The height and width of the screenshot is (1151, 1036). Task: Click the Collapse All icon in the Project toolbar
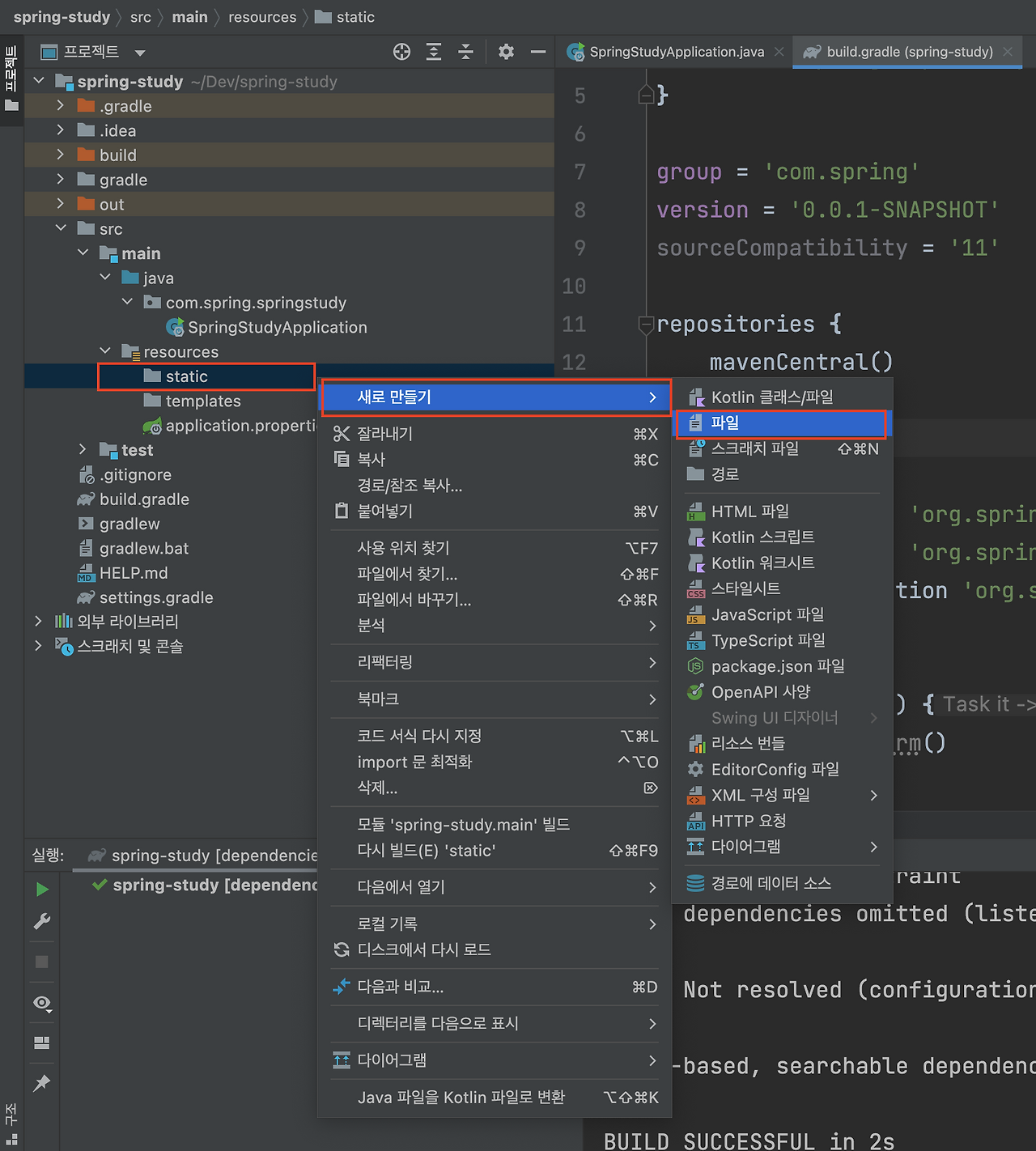pos(465,51)
